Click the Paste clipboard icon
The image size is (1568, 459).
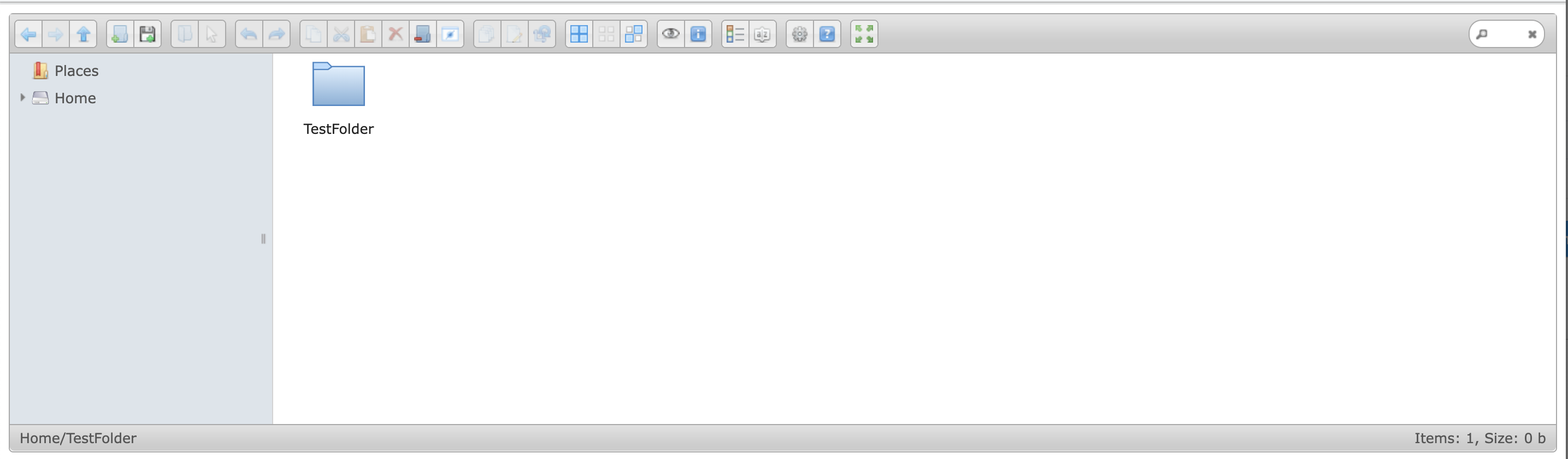[x=368, y=34]
